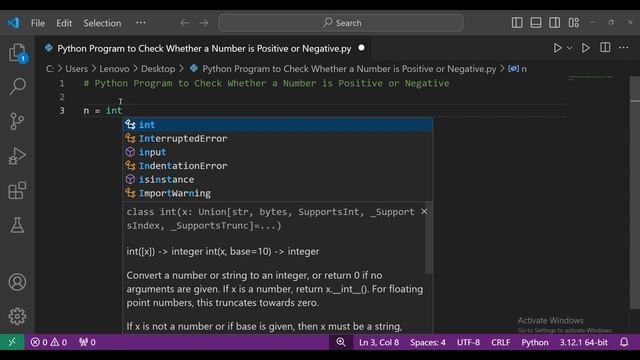
Task: Select the 'IndentationError' suggestion
Action: [278, 166]
